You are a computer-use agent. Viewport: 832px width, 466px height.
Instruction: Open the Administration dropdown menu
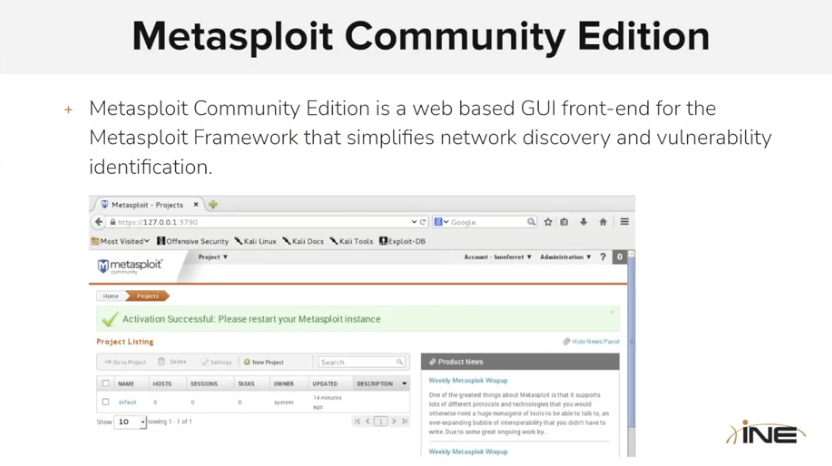click(x=565, y=257)
